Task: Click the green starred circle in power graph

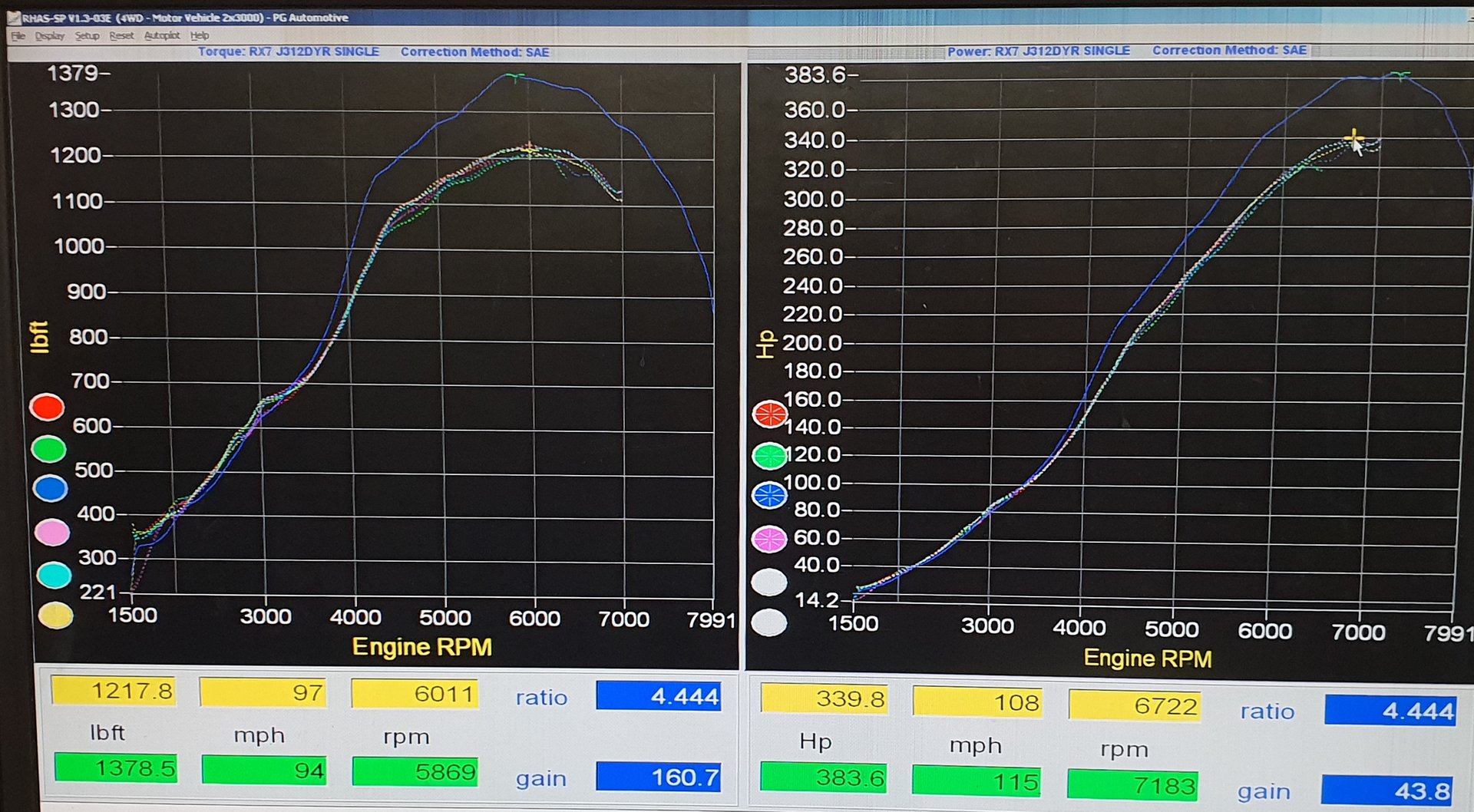Action: point(770,456)
